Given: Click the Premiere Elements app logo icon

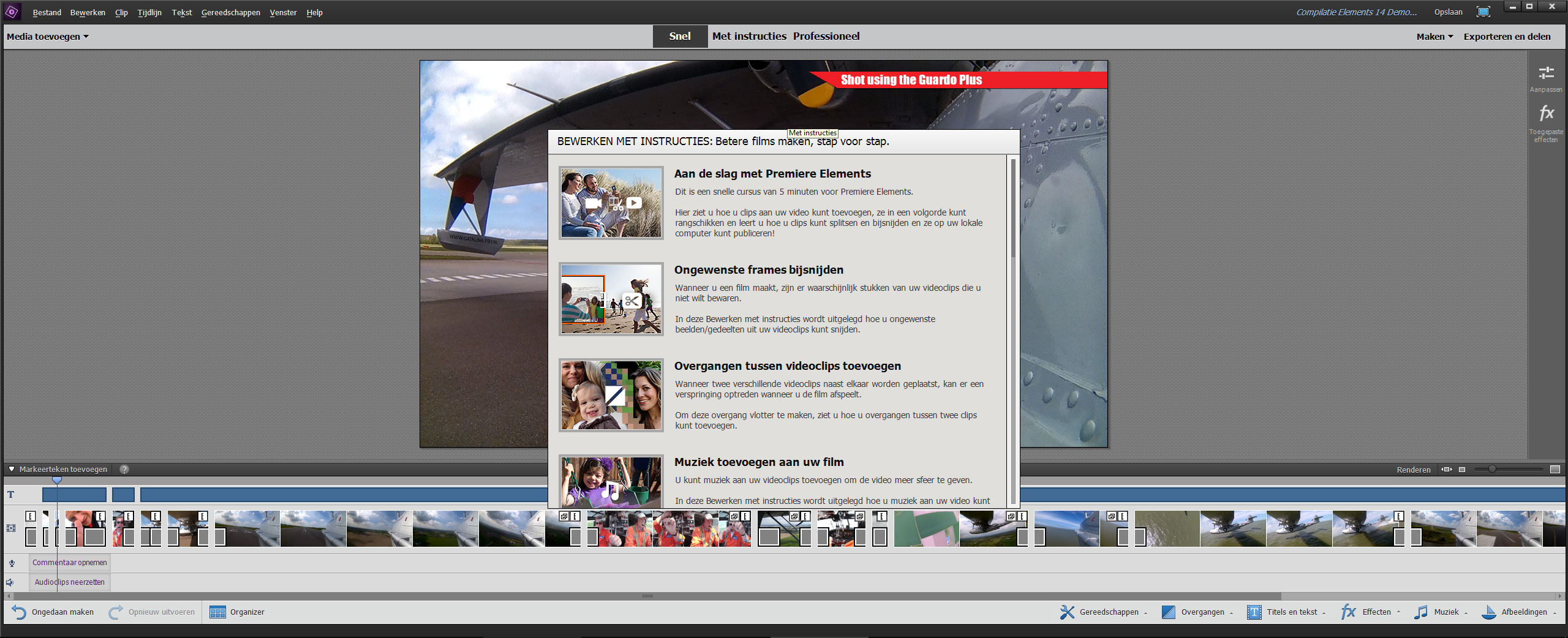Looking at the screenshot, I should (12, 12).
